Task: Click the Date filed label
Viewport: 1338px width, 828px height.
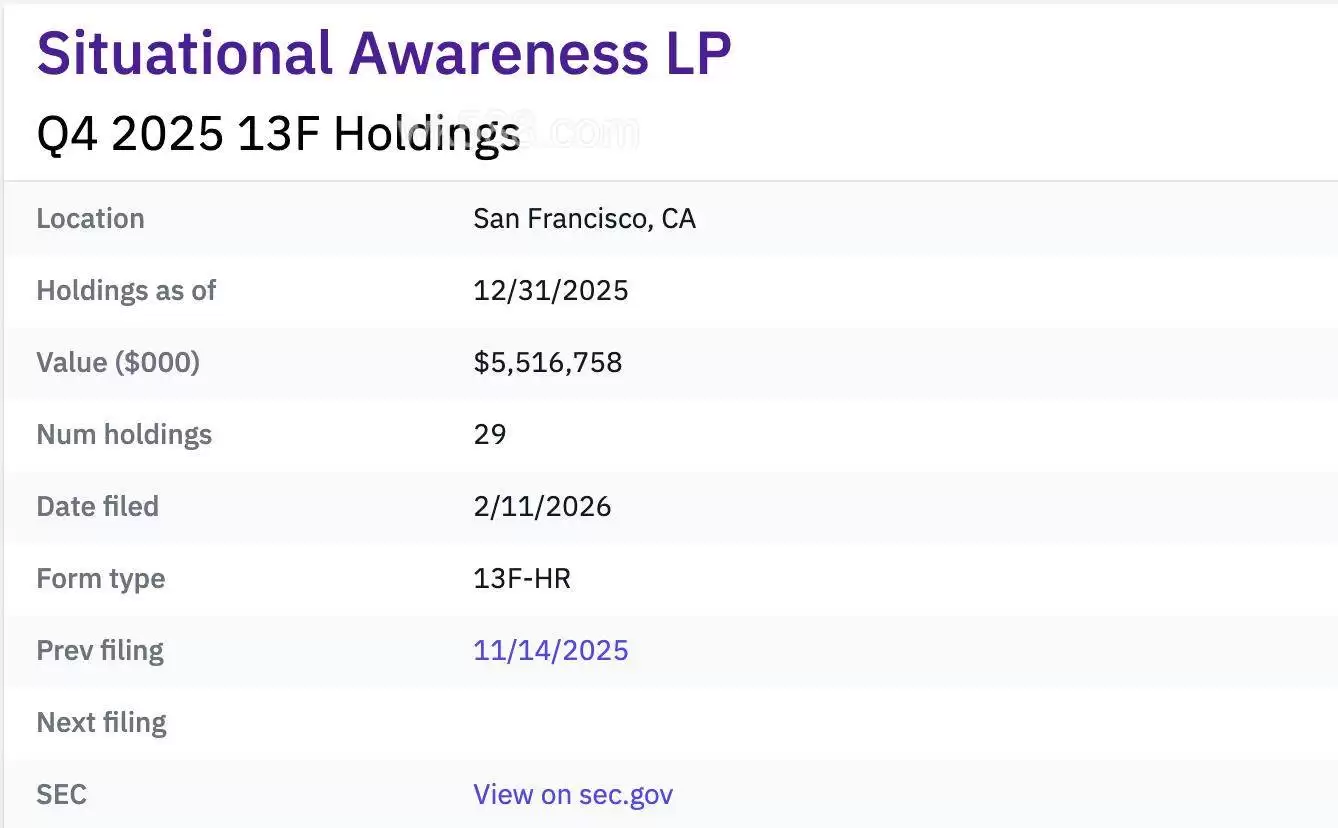Action: click(97, 507)
